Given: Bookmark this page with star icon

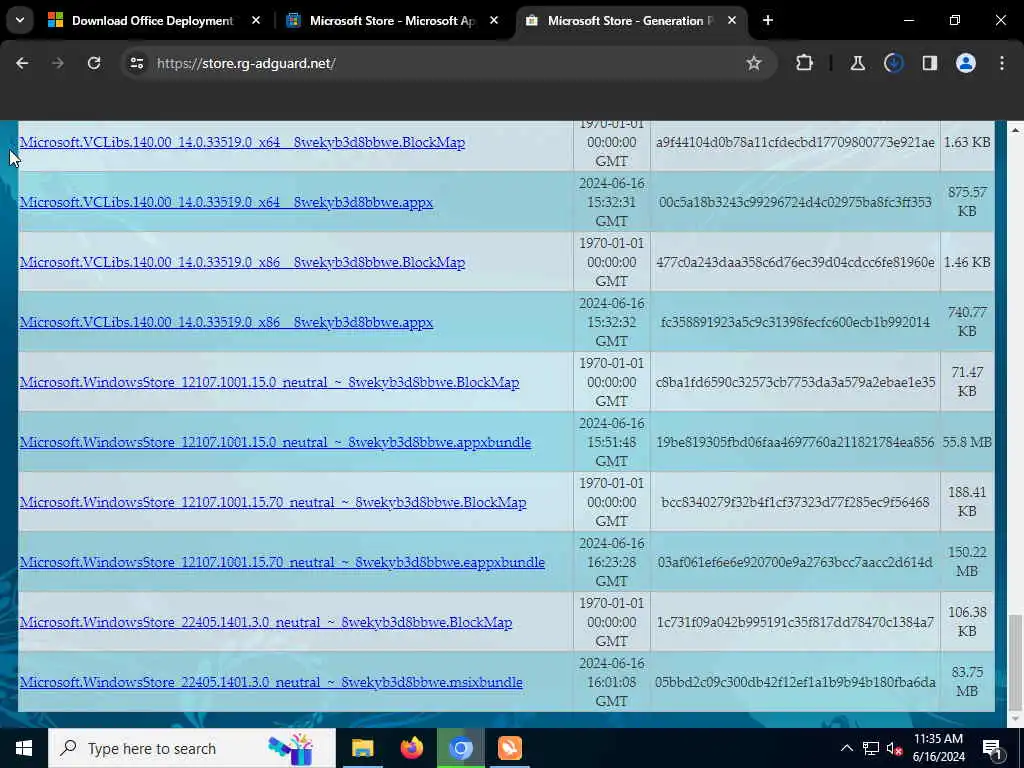Looking at the screenshot, I should point(754,63).
